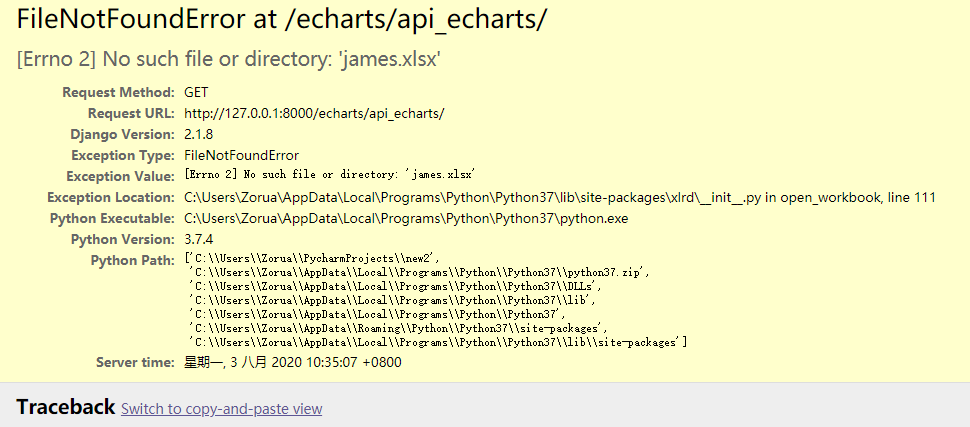The height and width of the screenshot is (427, 970).
Task: Click the FileNotFoundError exception type value
Action: 241,155
